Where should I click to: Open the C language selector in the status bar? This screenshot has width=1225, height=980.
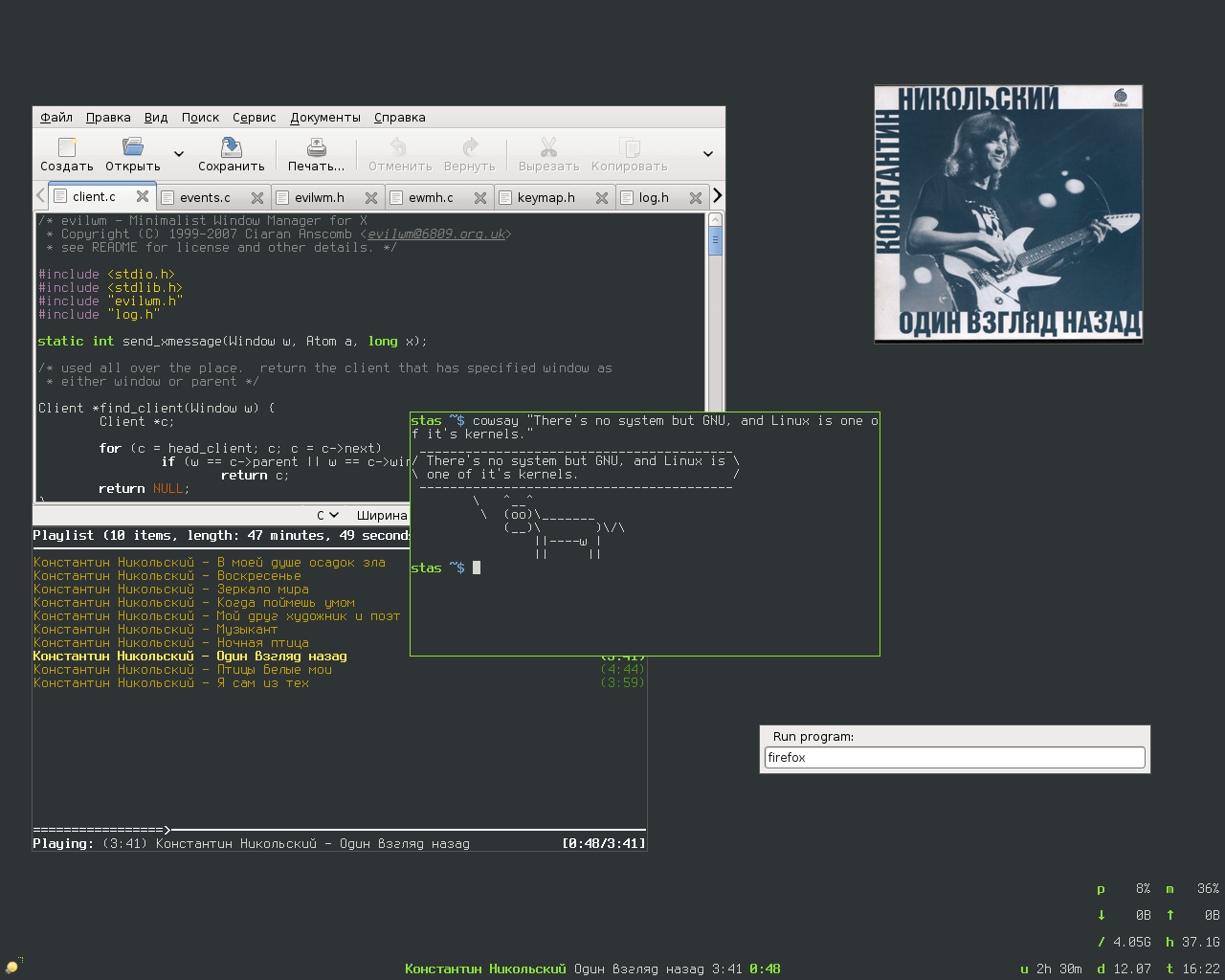[327, 515]
